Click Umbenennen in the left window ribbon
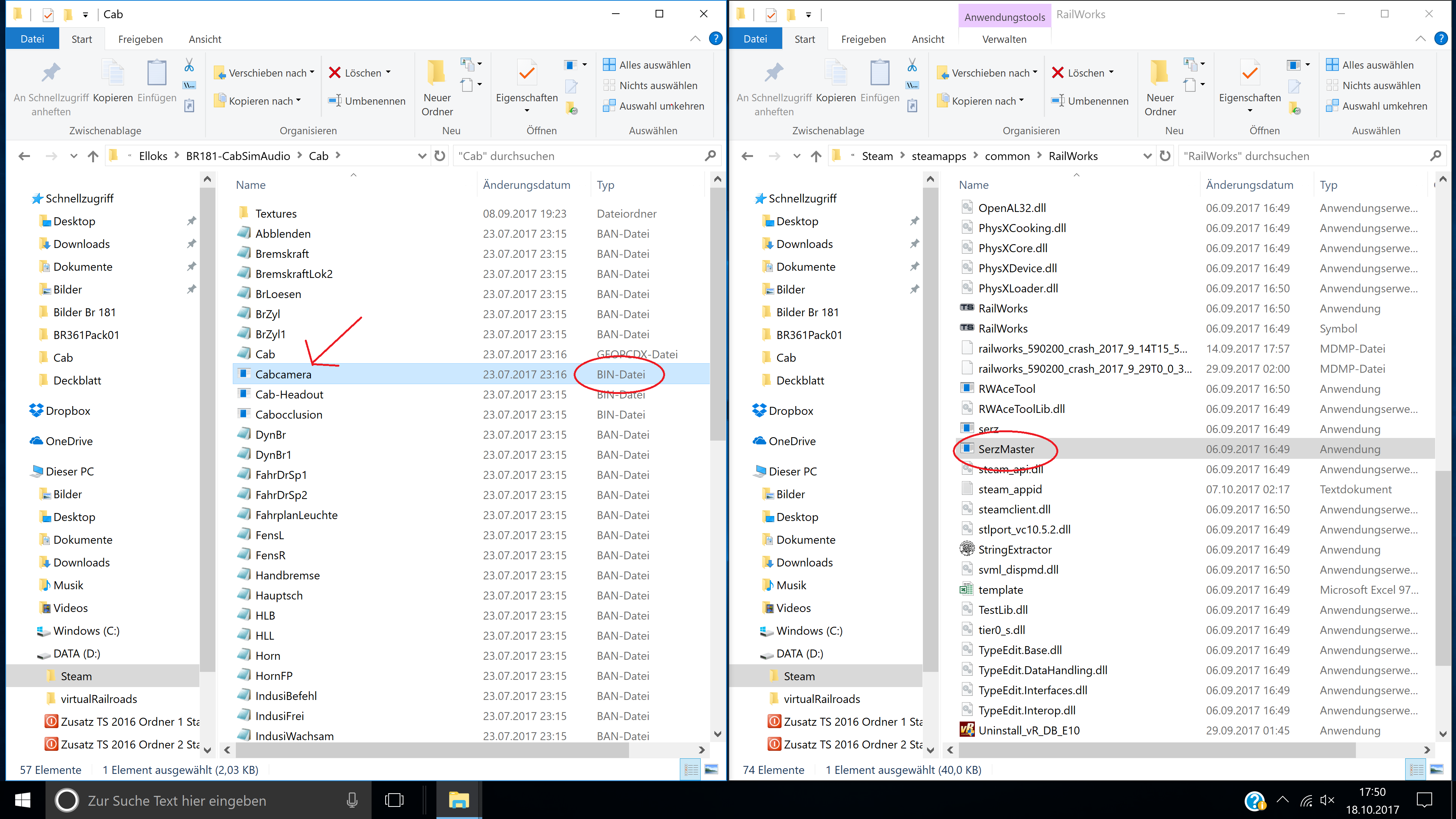Viewport: 1456px width, 819px height. point(367,100)
